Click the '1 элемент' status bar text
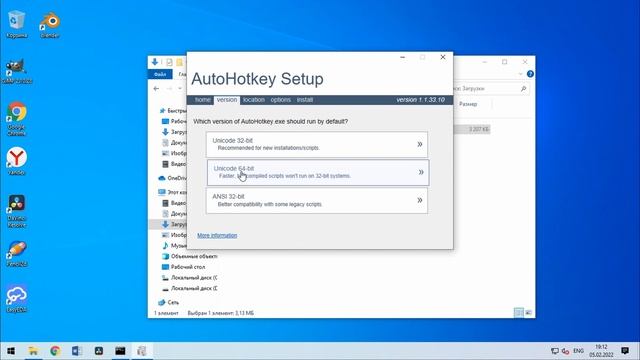The image size is (640, 360). pyautogui.click(x=166, y=313)
